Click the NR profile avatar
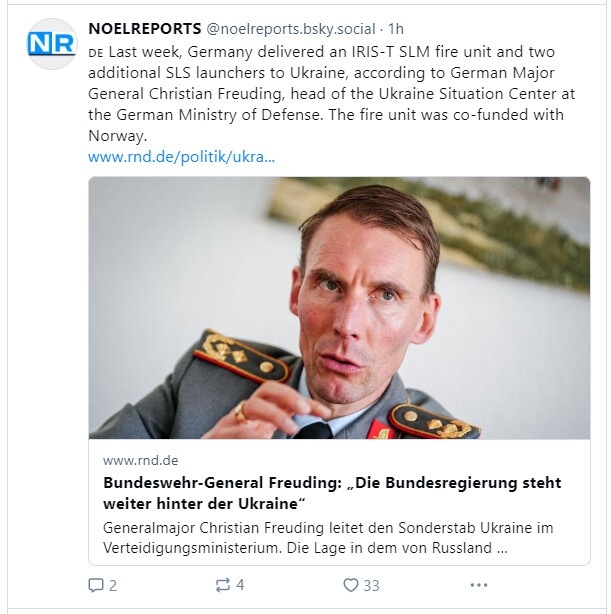The height and width of the screenshot is (614, 611). click(52, 44)
